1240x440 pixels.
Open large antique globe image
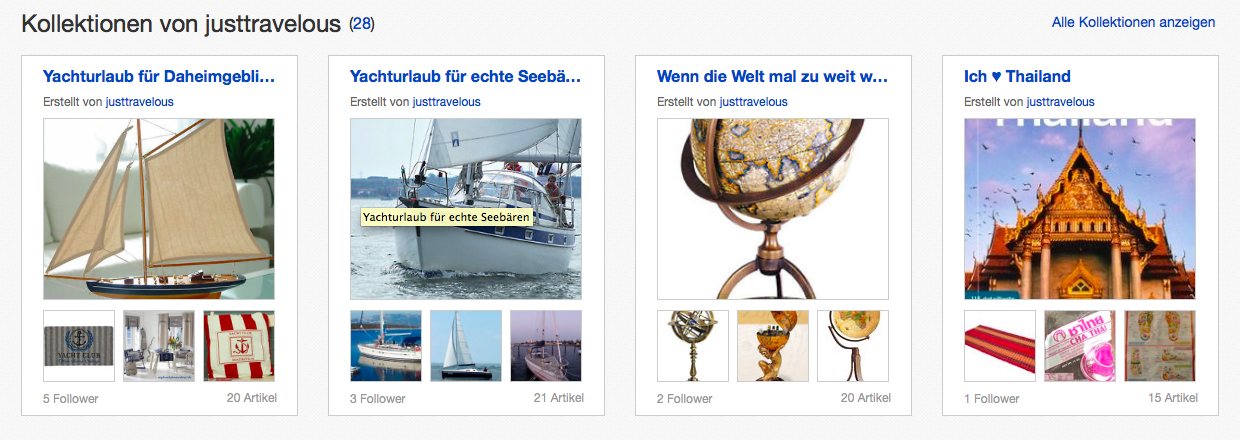tap(773, 209)
